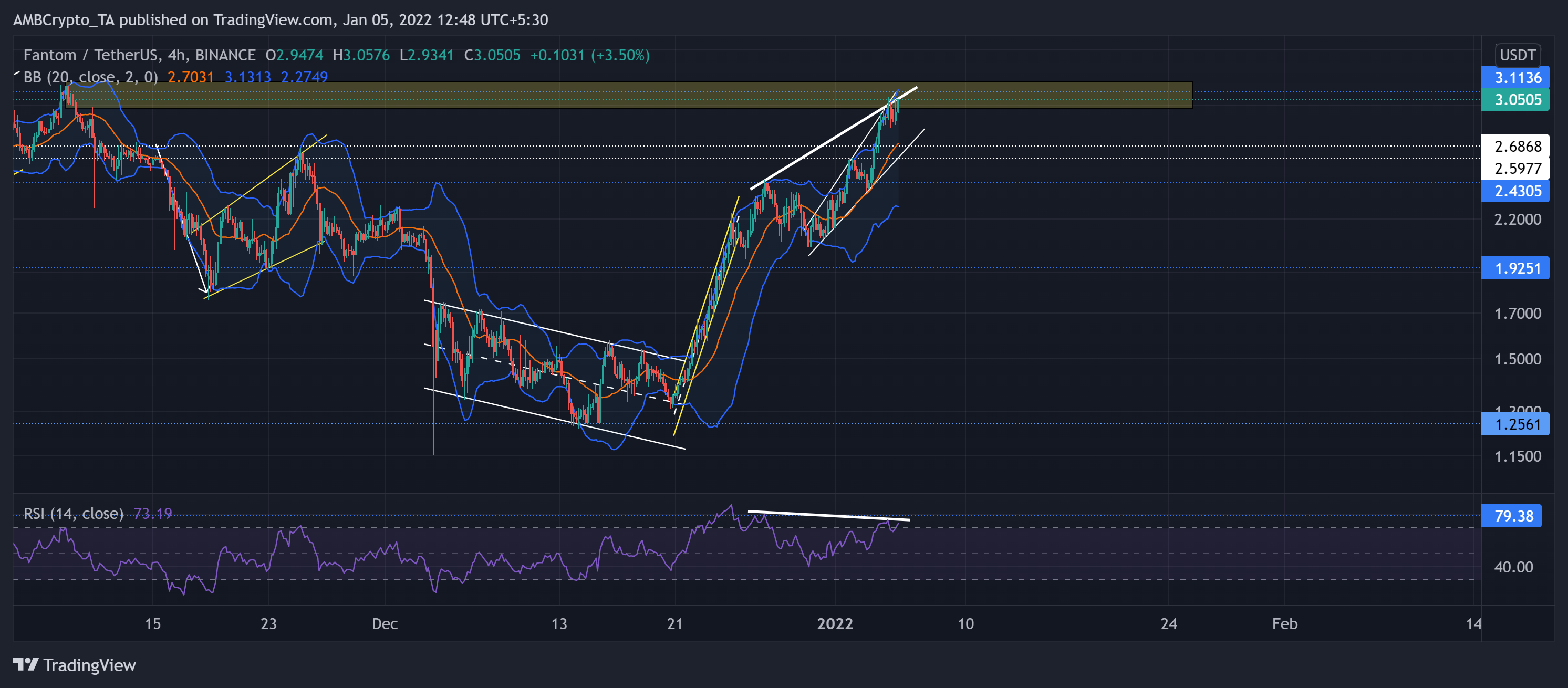This screenshot has width=1568, height=688.
Task: Click the Fantom / TetherUS symbol title
Action: (x=90, y=55)
